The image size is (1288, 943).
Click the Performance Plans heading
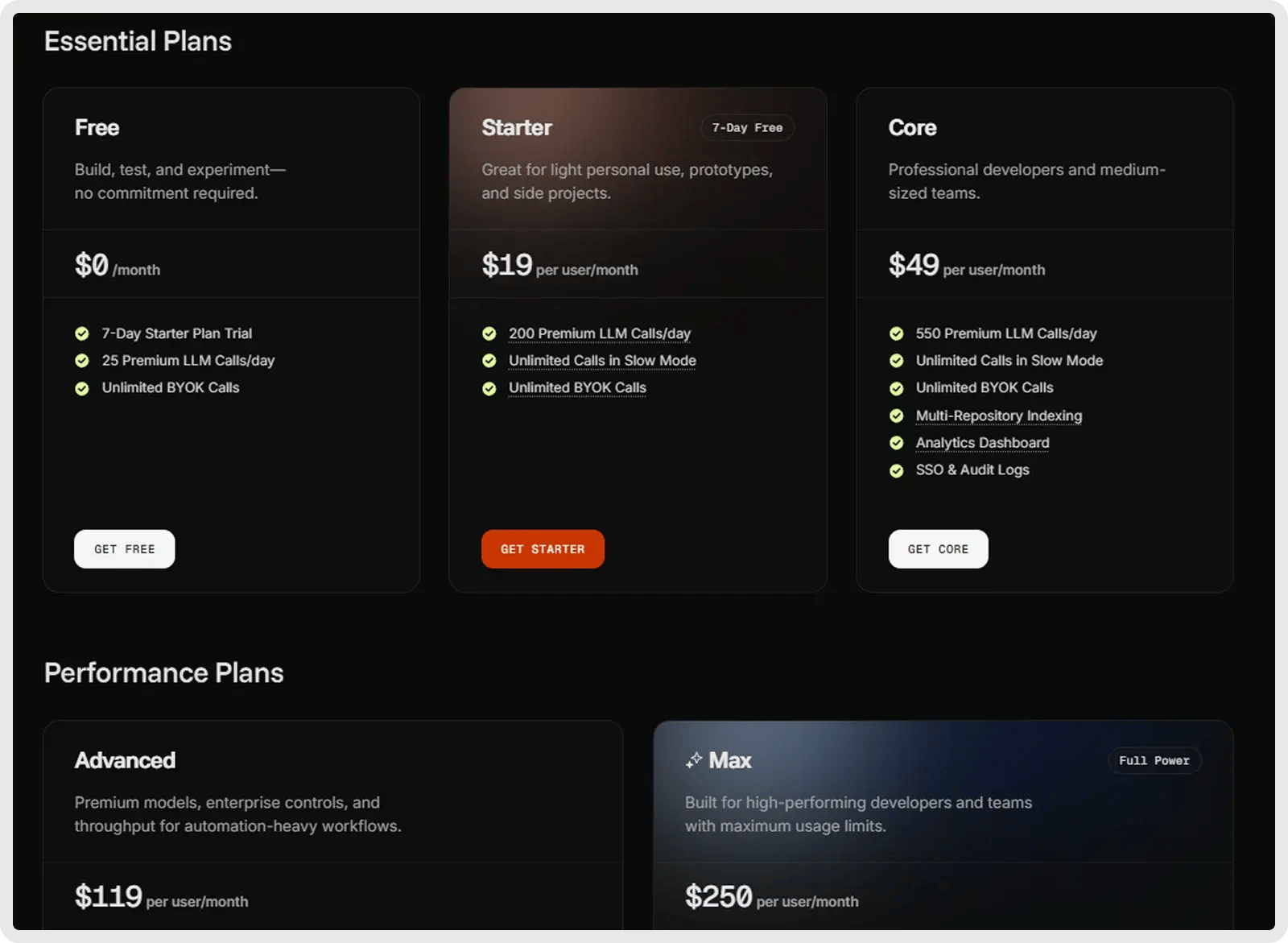[163, 672]
